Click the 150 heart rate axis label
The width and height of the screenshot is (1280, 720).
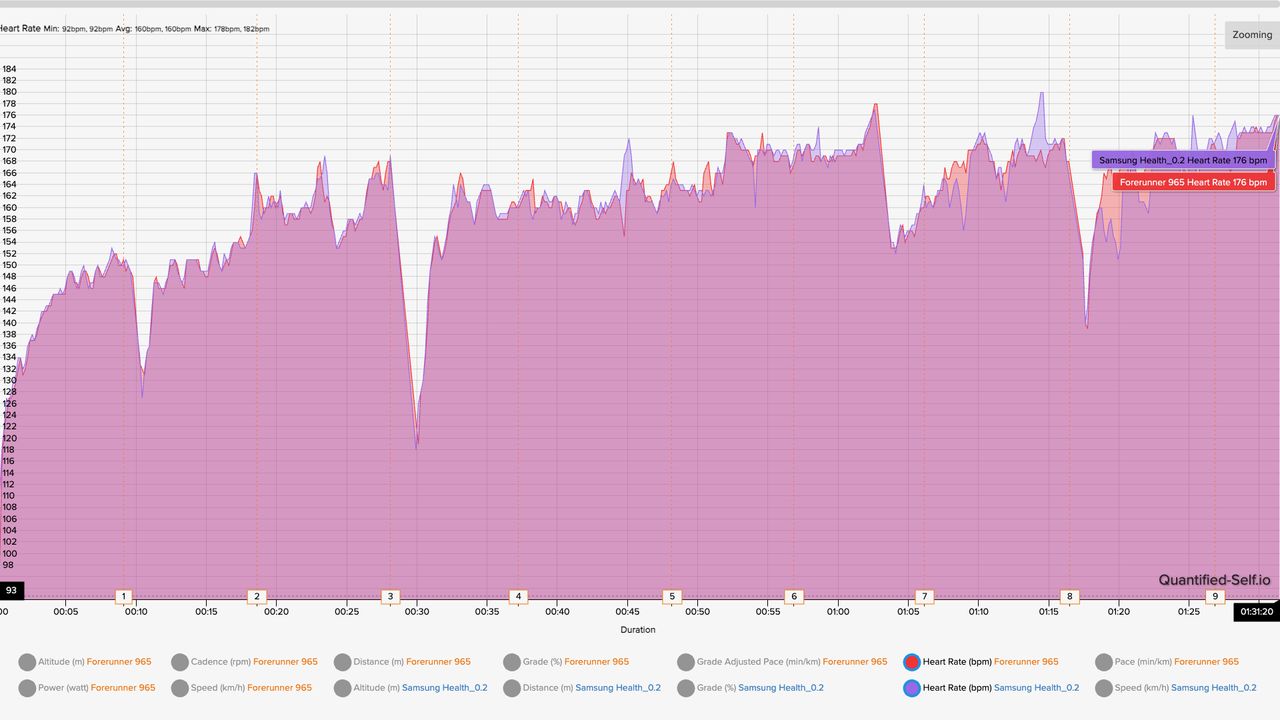pyautogui.click(x=9, y=265)
